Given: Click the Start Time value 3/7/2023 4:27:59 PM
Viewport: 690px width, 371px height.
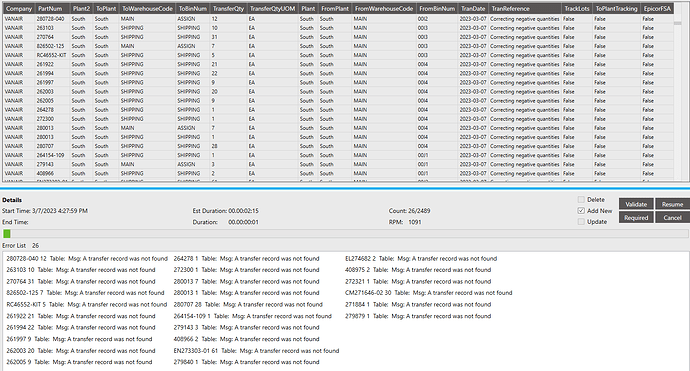Looking at the screenshot, I should (x=60, y=211).
